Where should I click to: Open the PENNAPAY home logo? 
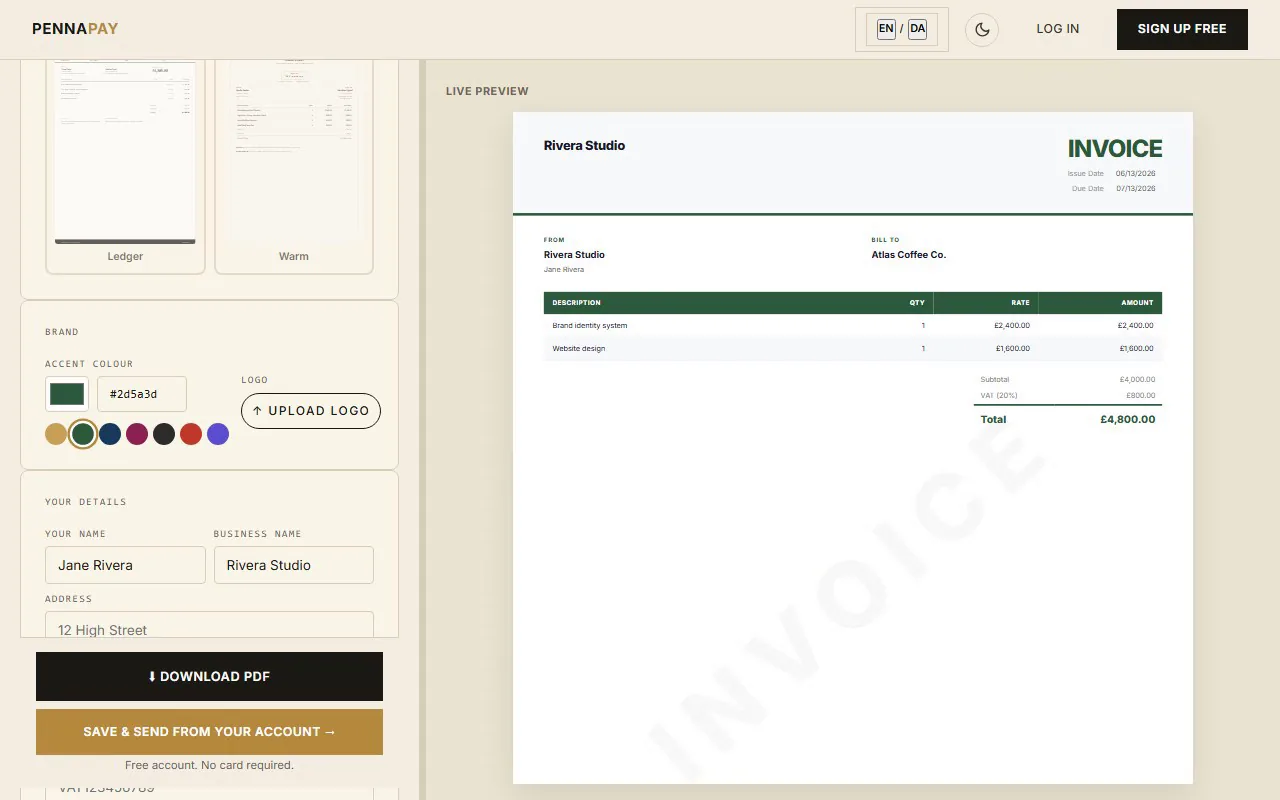[x=75, y=29]
